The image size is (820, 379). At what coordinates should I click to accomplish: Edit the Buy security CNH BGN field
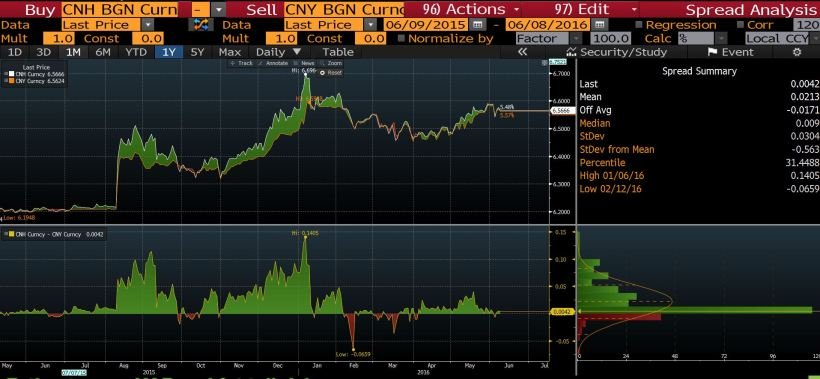pyautogui.click(x=119, y=9)
